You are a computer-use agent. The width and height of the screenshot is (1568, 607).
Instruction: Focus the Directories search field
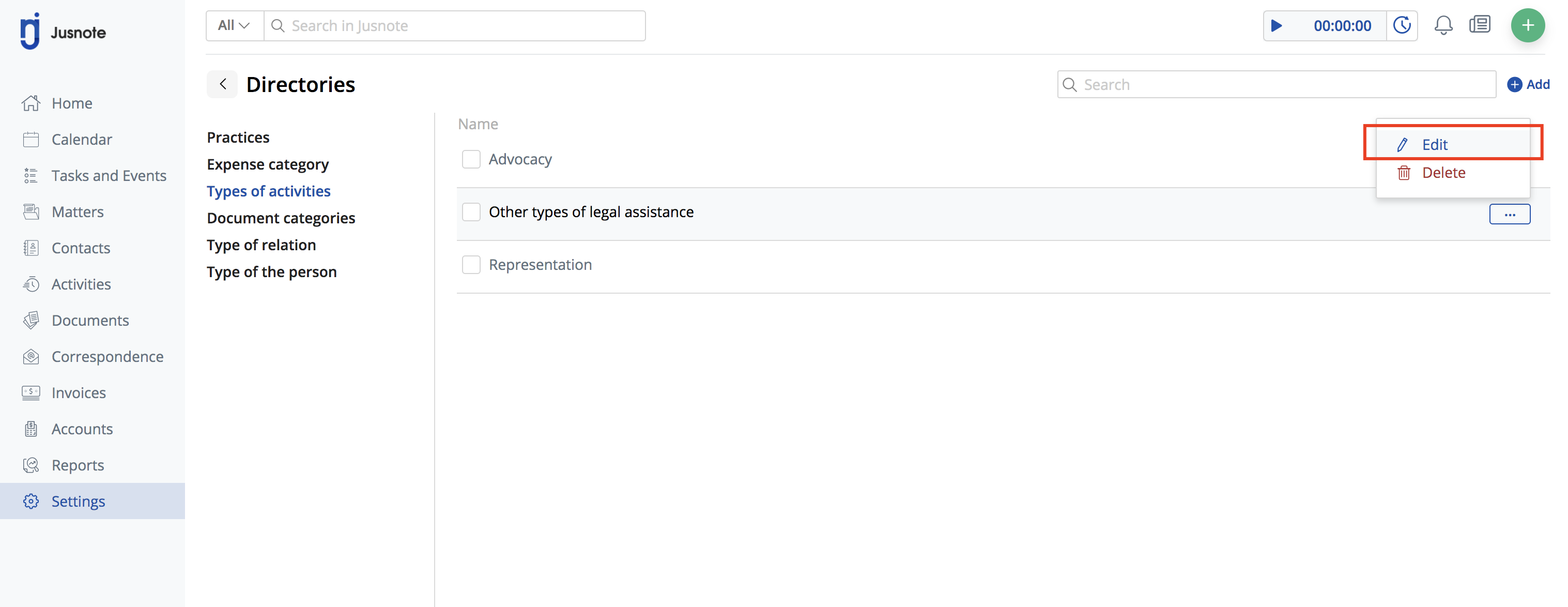pyautogui.click(x=1277, y=85)
